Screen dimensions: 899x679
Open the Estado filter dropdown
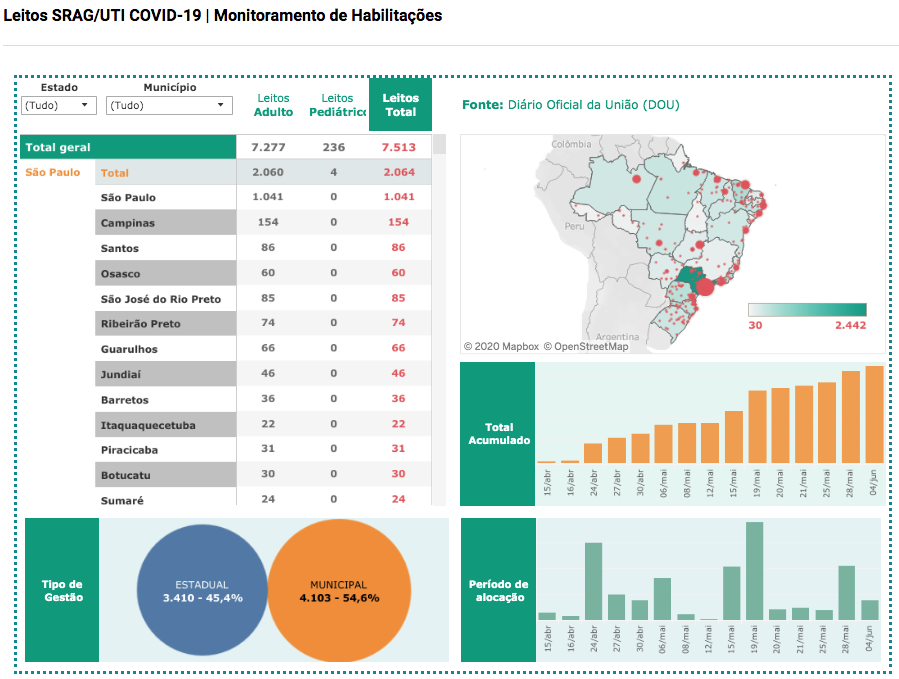point(59,105)
